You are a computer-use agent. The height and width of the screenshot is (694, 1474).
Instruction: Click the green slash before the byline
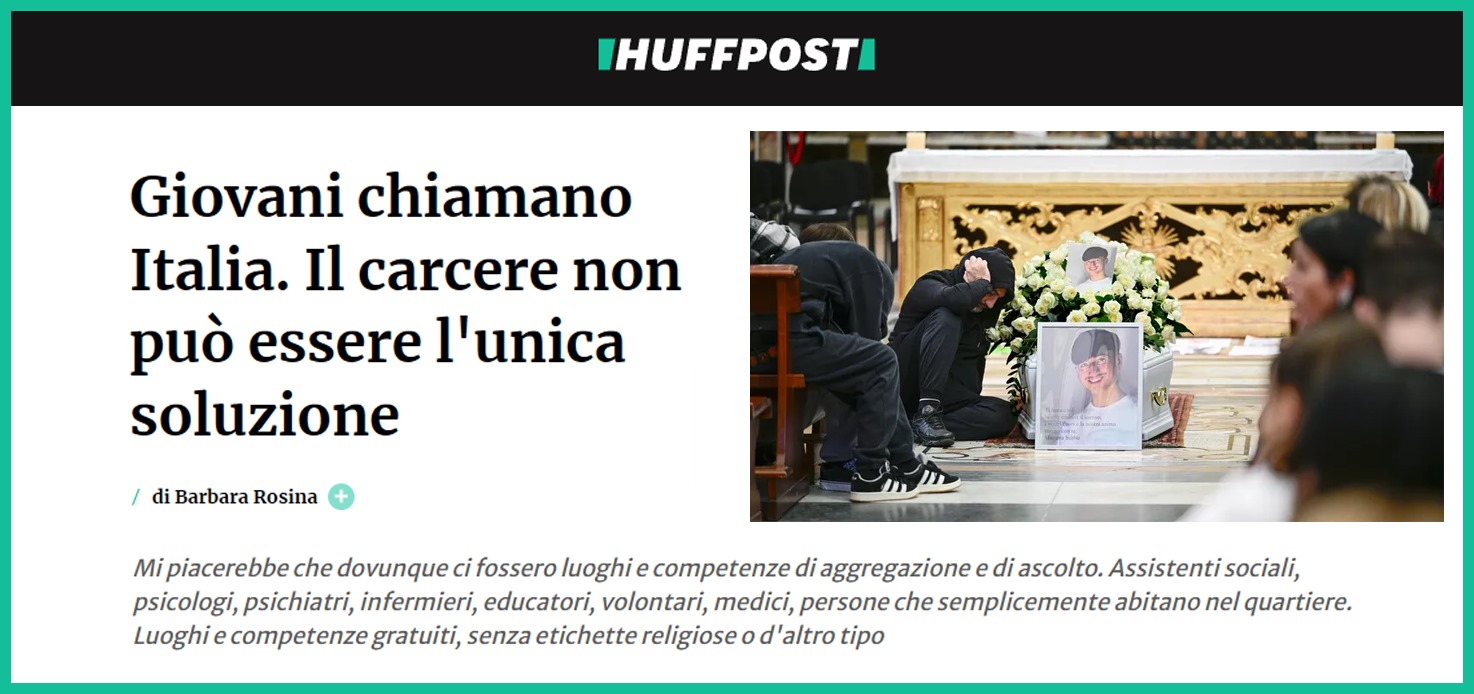click(x=136, y=497)
